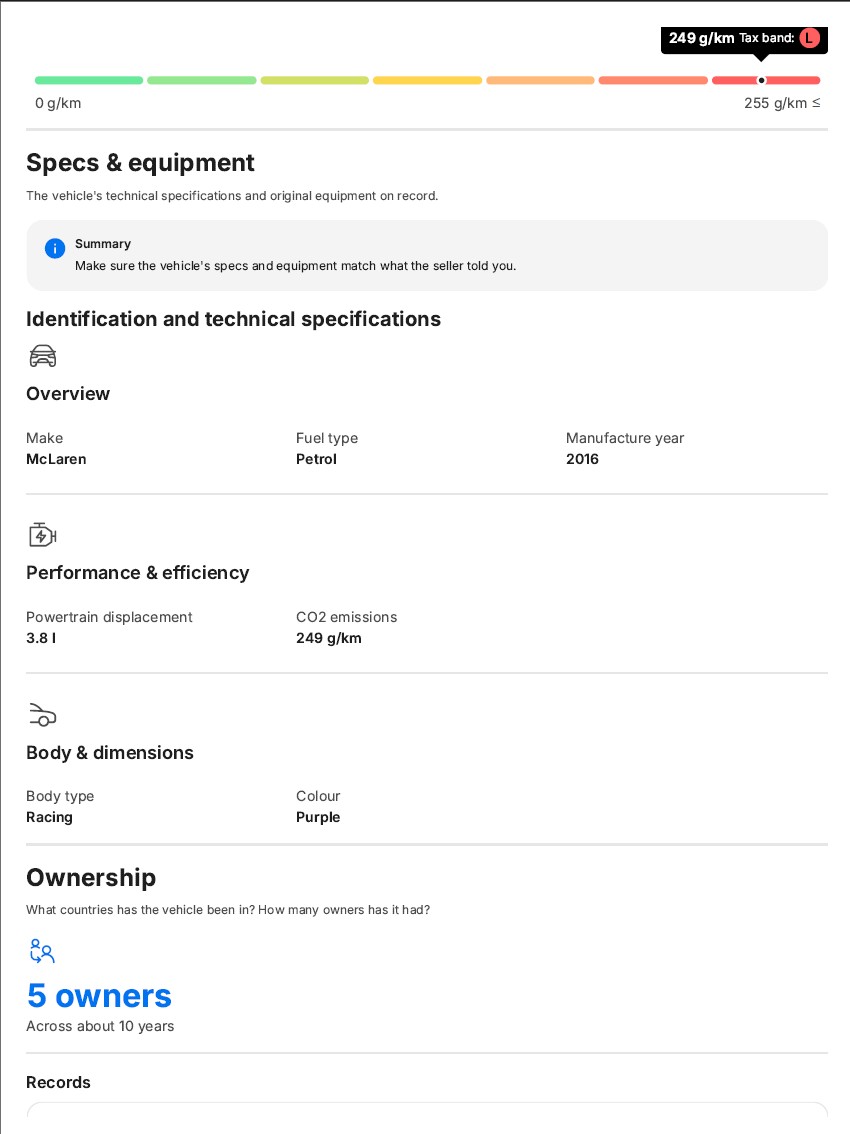Click the black marker dot on emissions scale
This screenshot has width=850, height=1134.
(x=761, y=80)
